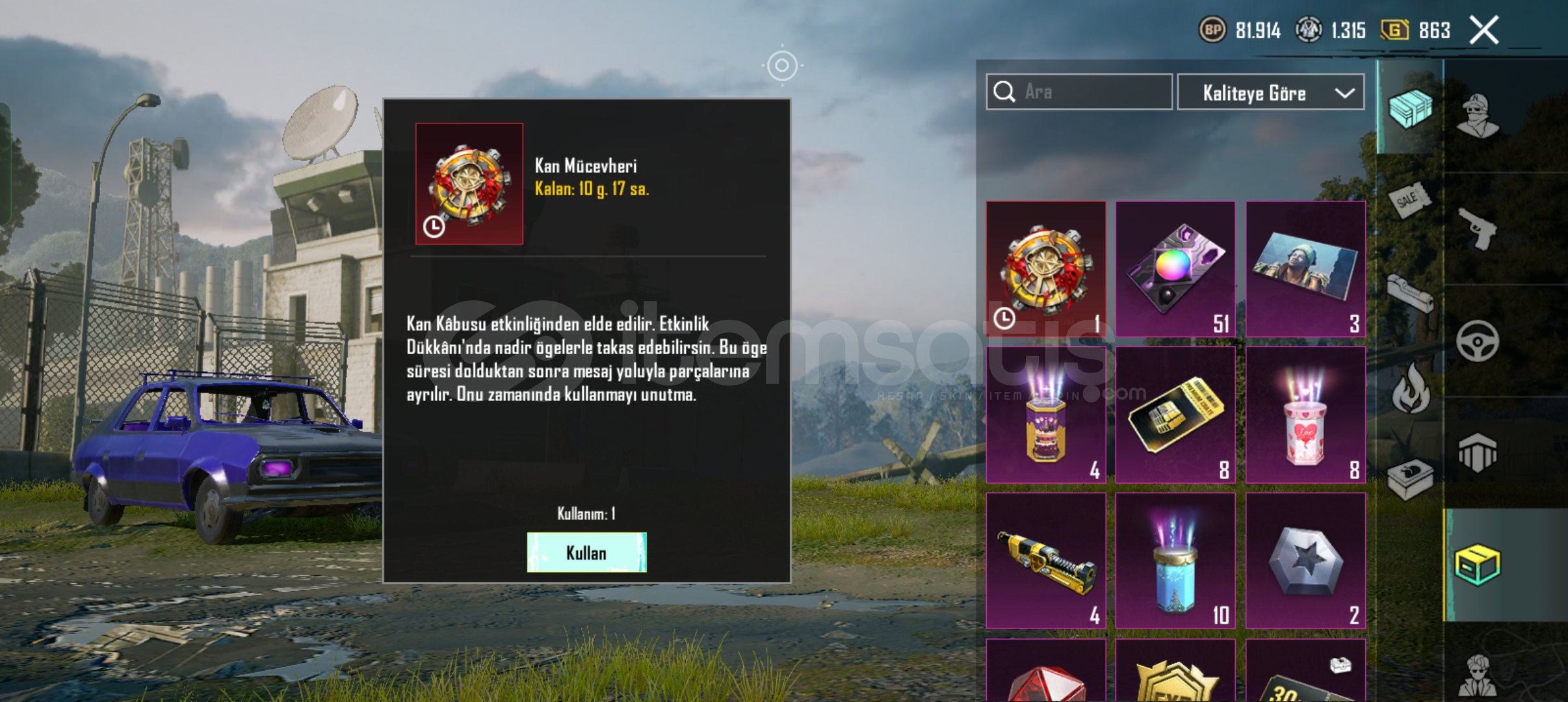Image resolution: width=1568 pixels, height=702 pixels.
Task: Select the golden gun skin item
Action: point(1046,560)
